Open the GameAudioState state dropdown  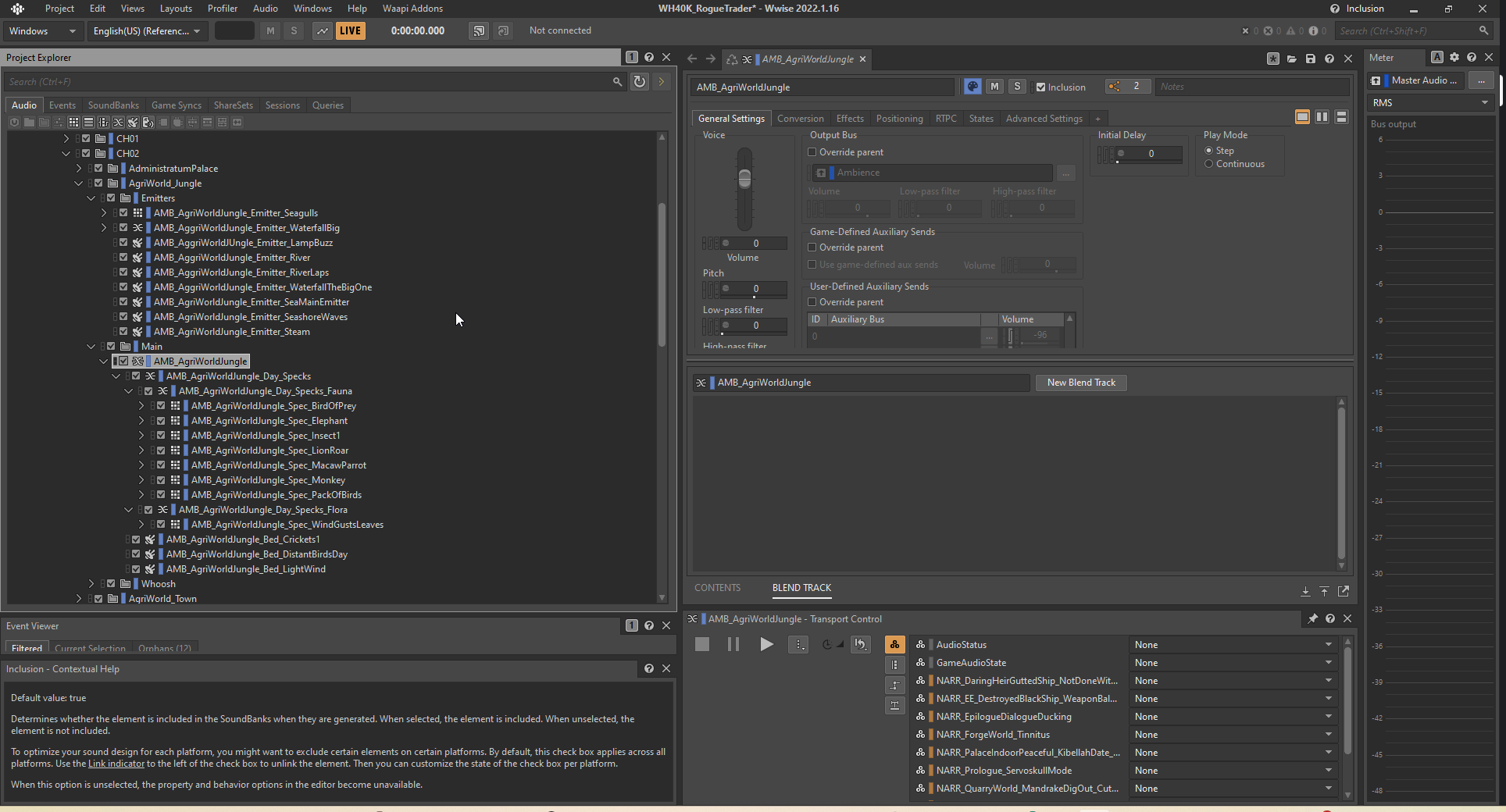1233,662
